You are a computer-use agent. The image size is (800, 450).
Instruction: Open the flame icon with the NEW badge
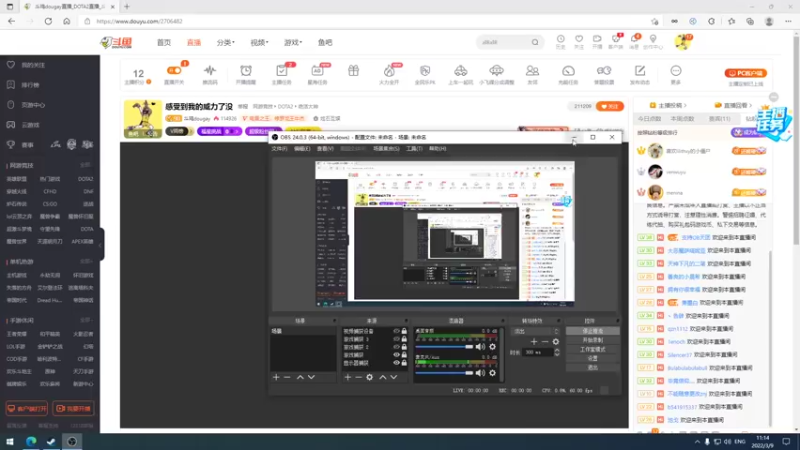pos(389,73)
